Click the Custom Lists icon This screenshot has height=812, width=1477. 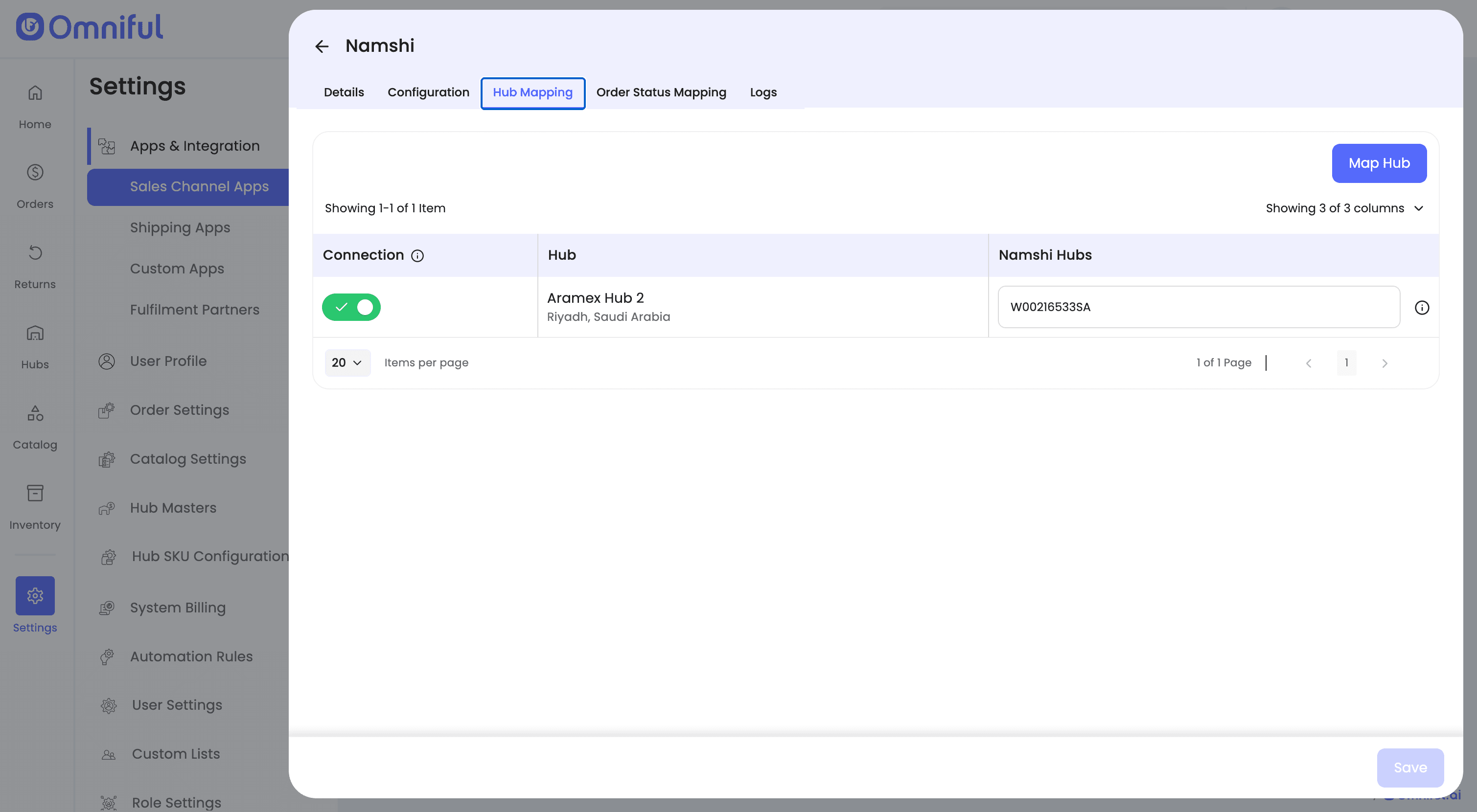click(108, 754)
